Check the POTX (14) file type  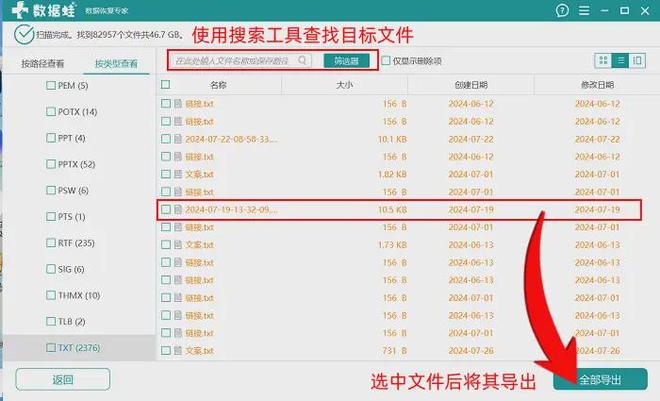click(51, 112)
